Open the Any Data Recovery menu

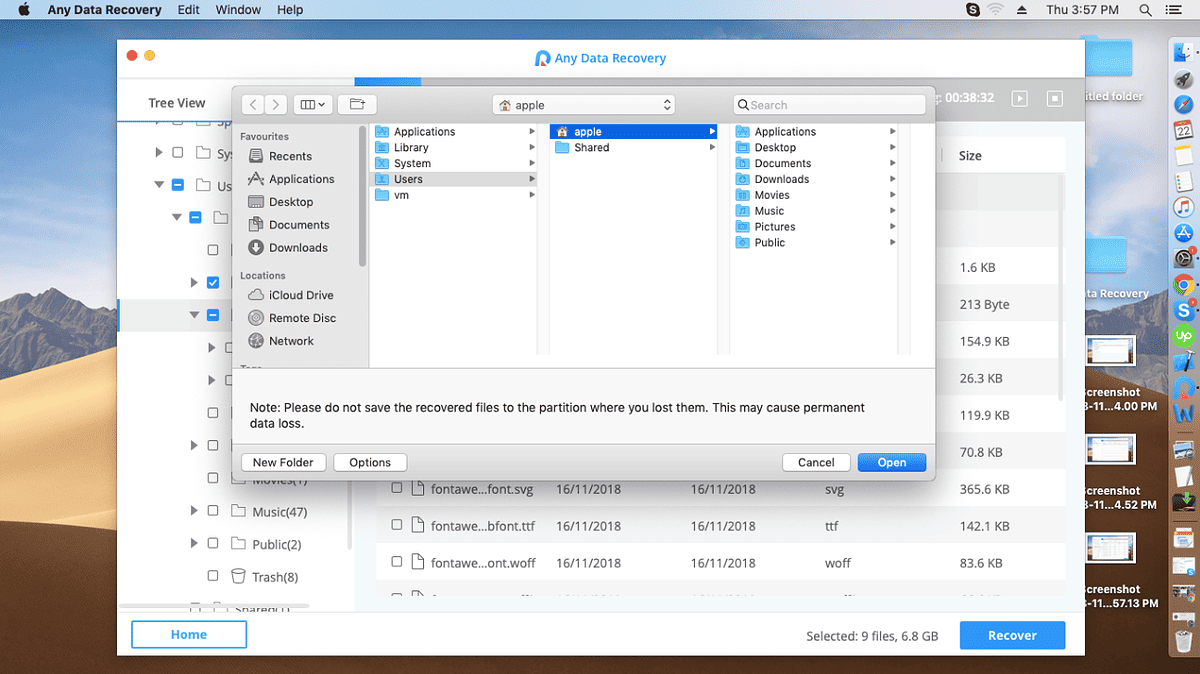[104, 9]
